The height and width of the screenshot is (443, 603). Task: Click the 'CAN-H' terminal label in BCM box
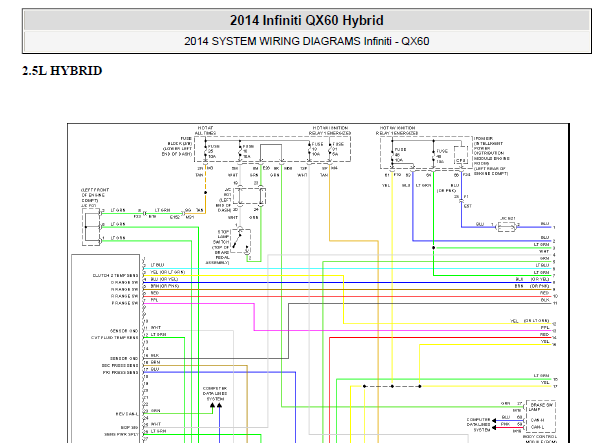tap(537, 420)
